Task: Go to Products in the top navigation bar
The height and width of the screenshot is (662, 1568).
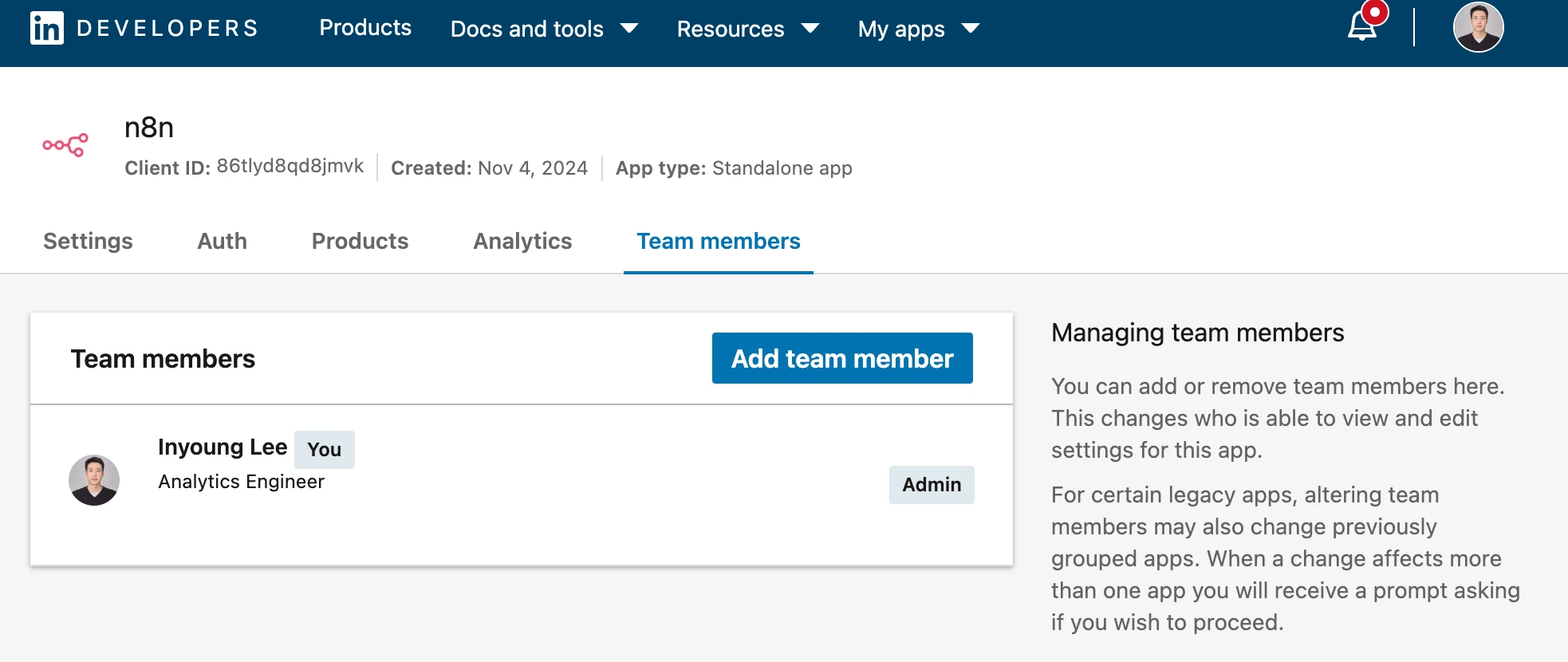Action: pyautogui.click(x=365, y=28)
